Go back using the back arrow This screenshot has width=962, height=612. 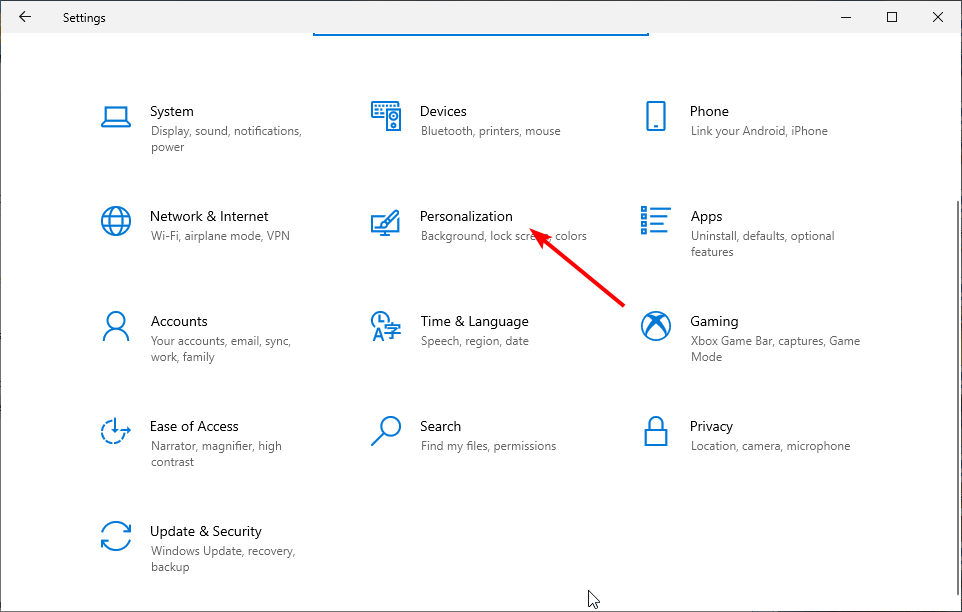point(25,17)
